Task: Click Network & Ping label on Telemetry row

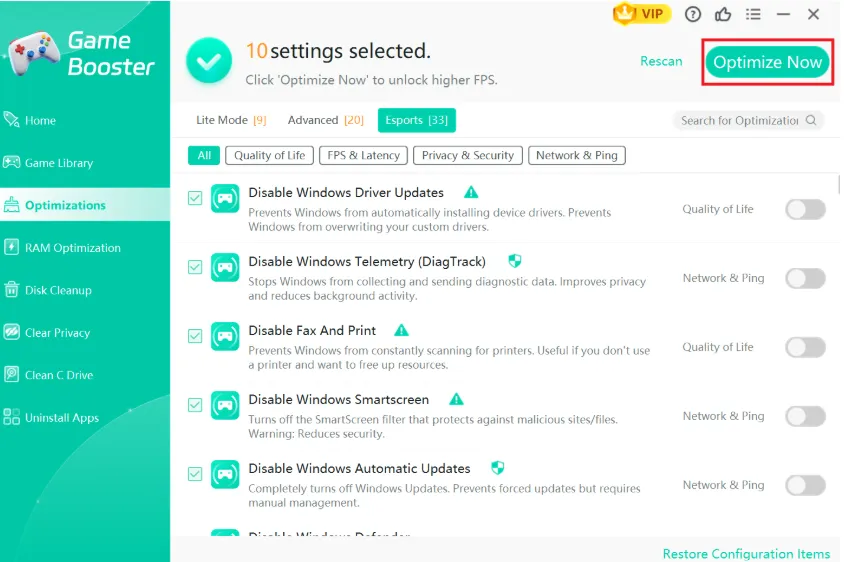Action: point(723,278)
